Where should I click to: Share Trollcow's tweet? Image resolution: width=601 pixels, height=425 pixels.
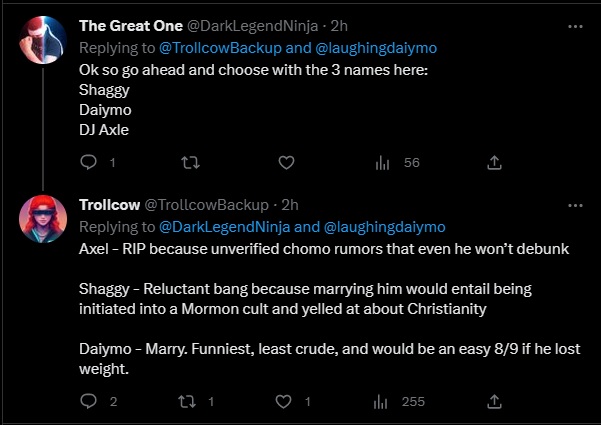tap(494, 402)
